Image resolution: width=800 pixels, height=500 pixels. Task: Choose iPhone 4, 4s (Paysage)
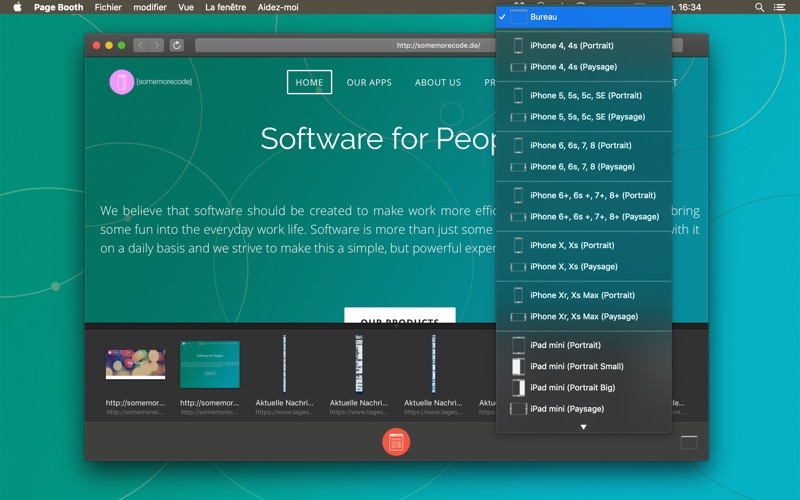(584, 67)
